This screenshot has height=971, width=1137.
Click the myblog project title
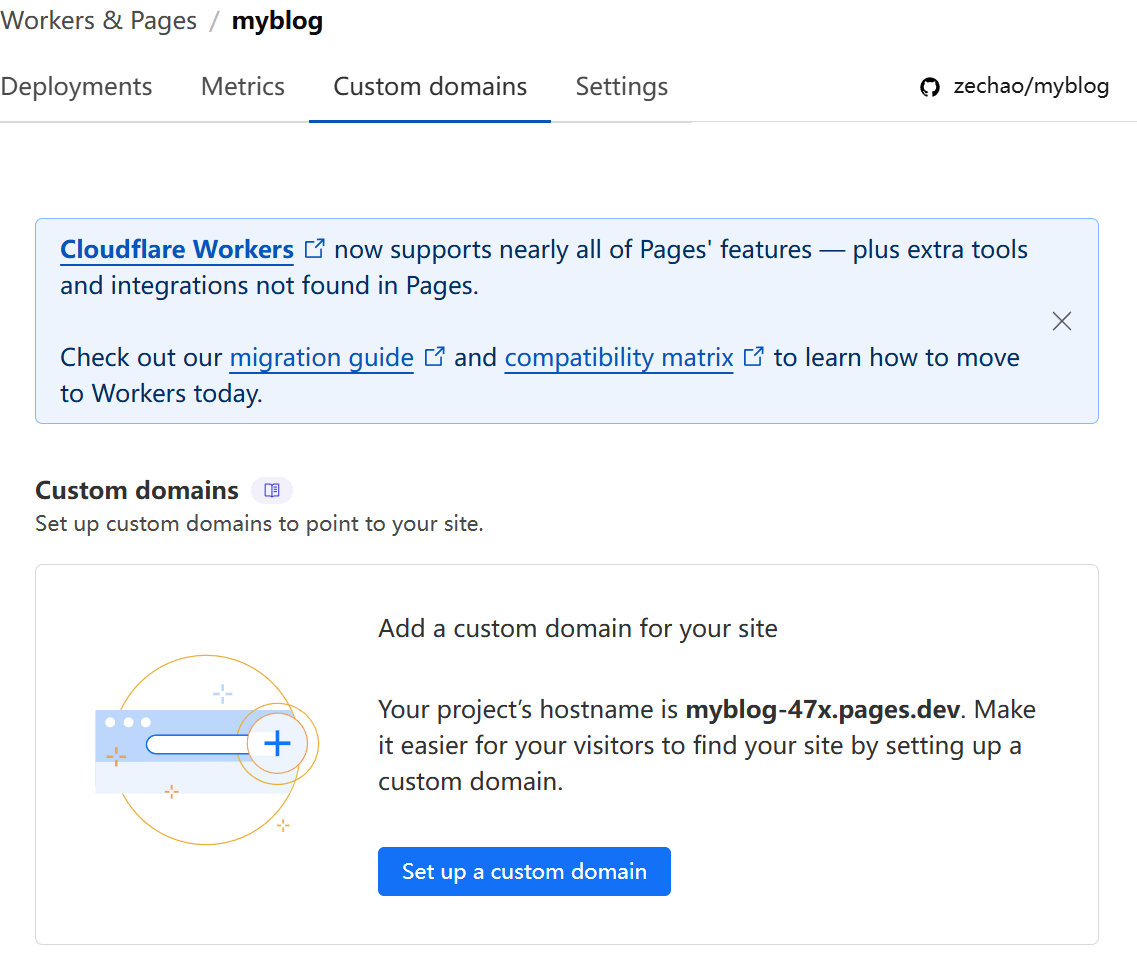tap(278, 20)
